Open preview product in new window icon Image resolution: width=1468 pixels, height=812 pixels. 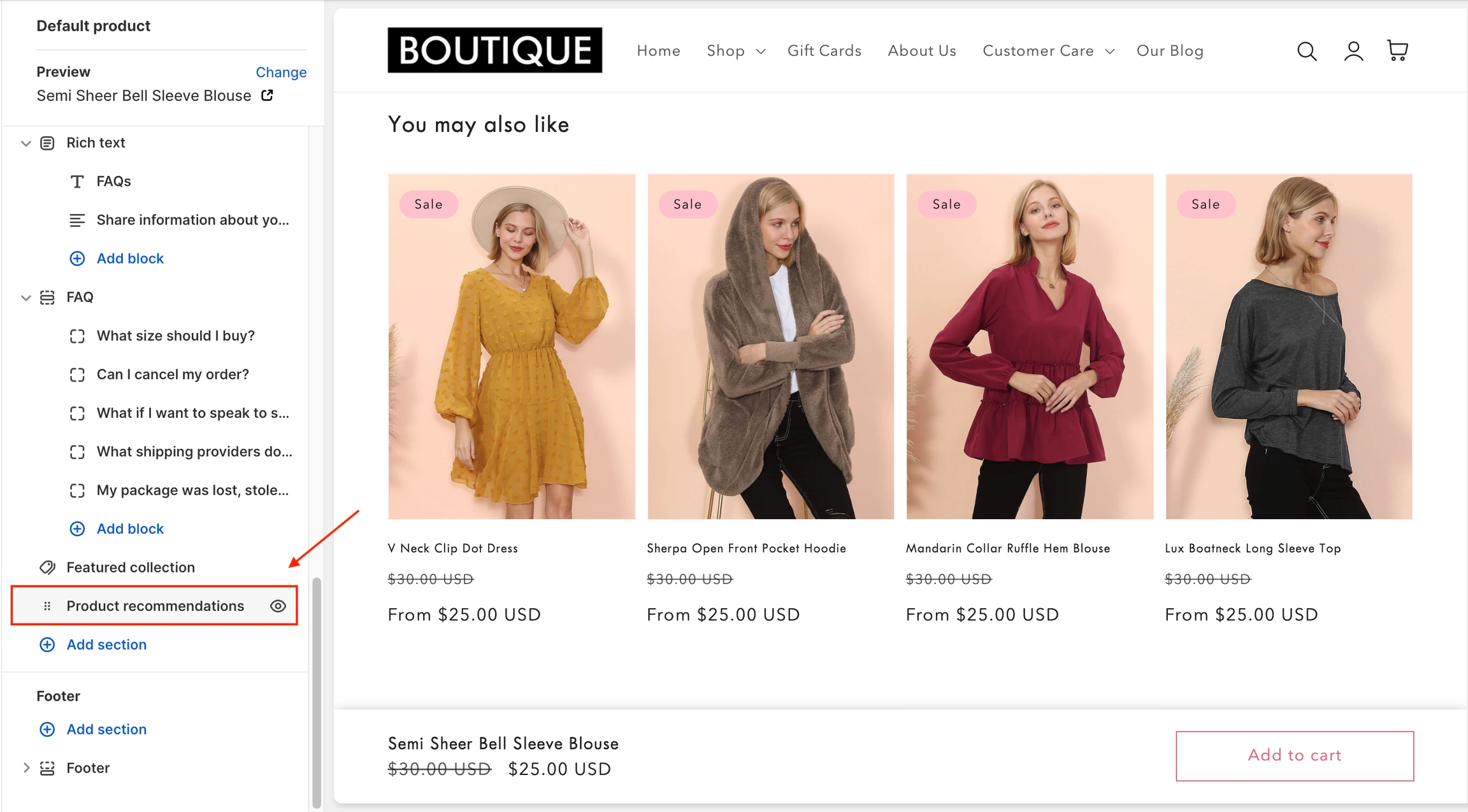coord(267,96)
